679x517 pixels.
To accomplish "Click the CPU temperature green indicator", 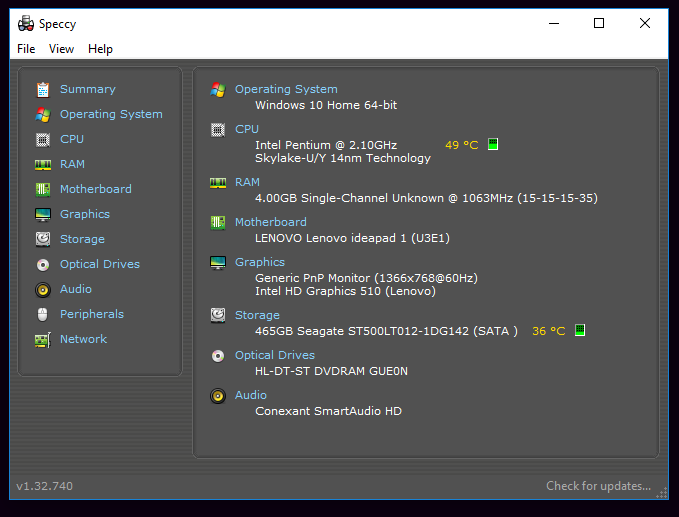I will click(493, 145).
